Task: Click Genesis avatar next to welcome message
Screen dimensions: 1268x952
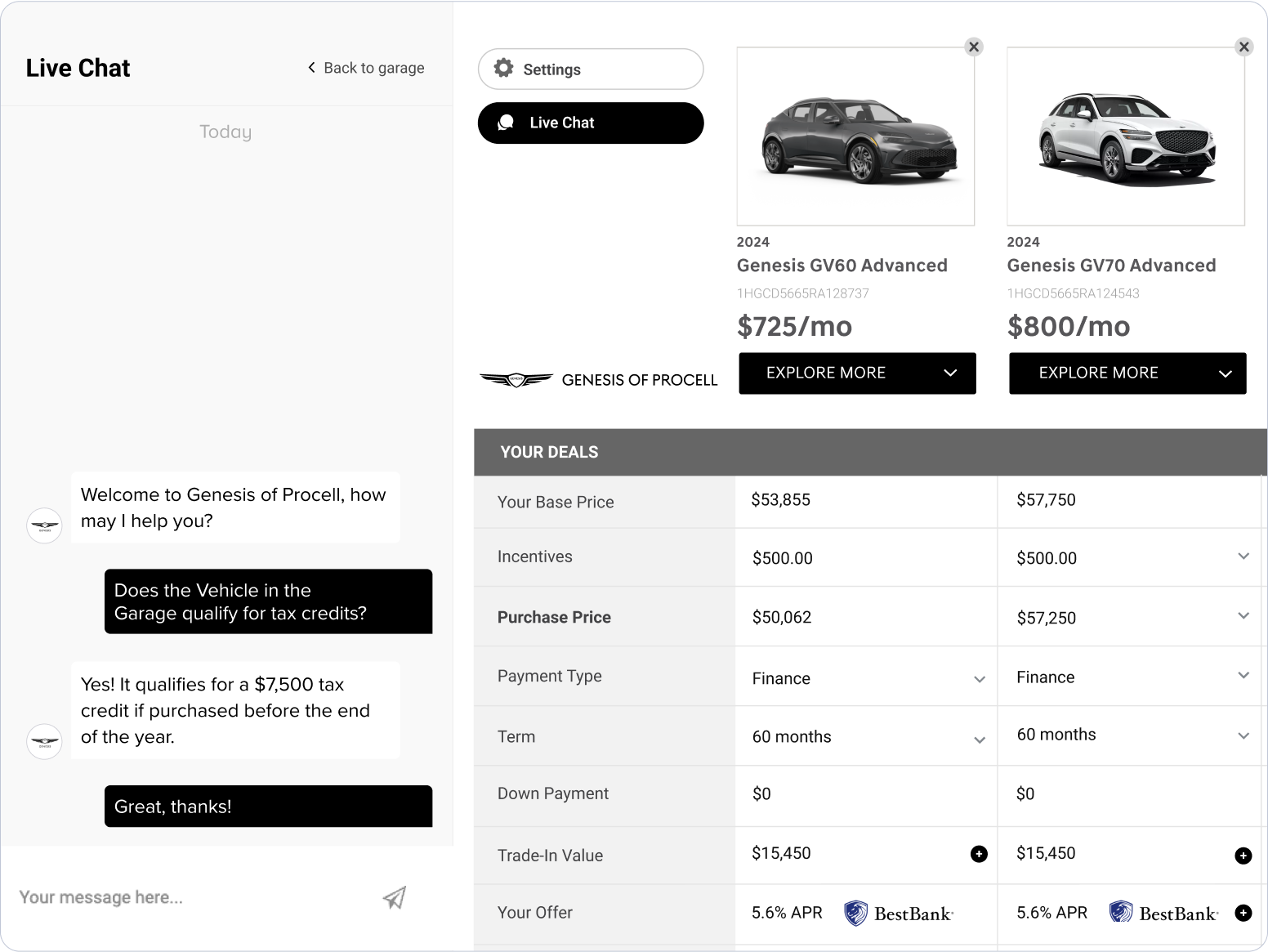Action: (x=44, y=525)
